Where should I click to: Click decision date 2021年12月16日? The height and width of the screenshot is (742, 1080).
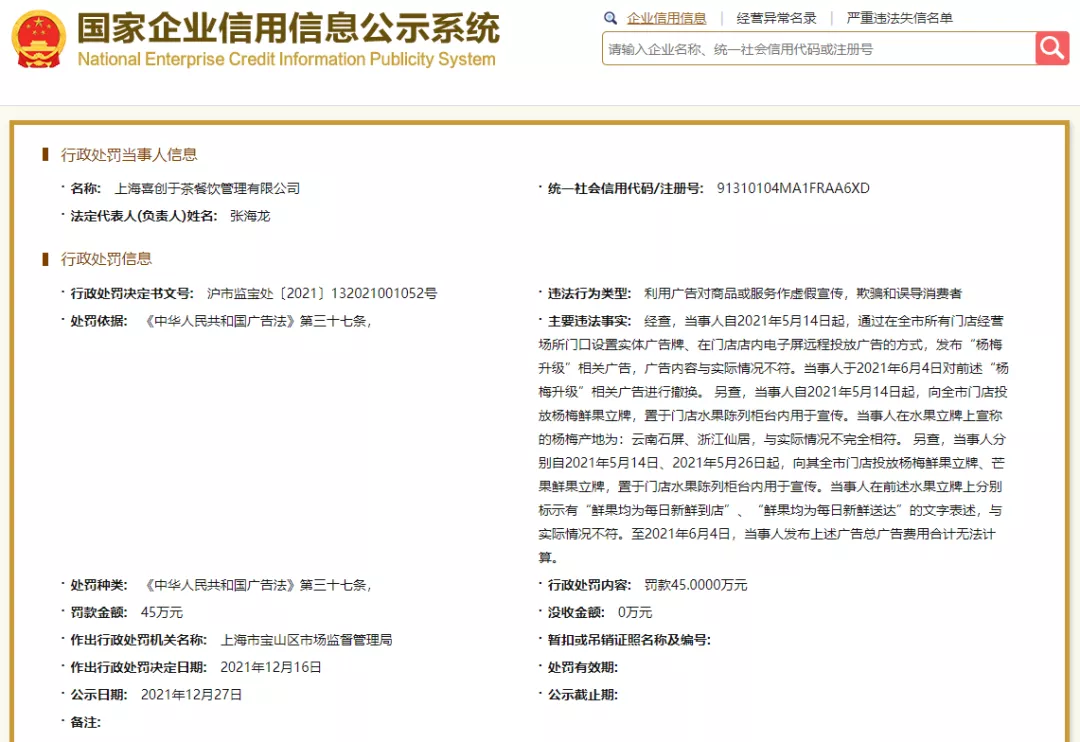tap(271, 668)
